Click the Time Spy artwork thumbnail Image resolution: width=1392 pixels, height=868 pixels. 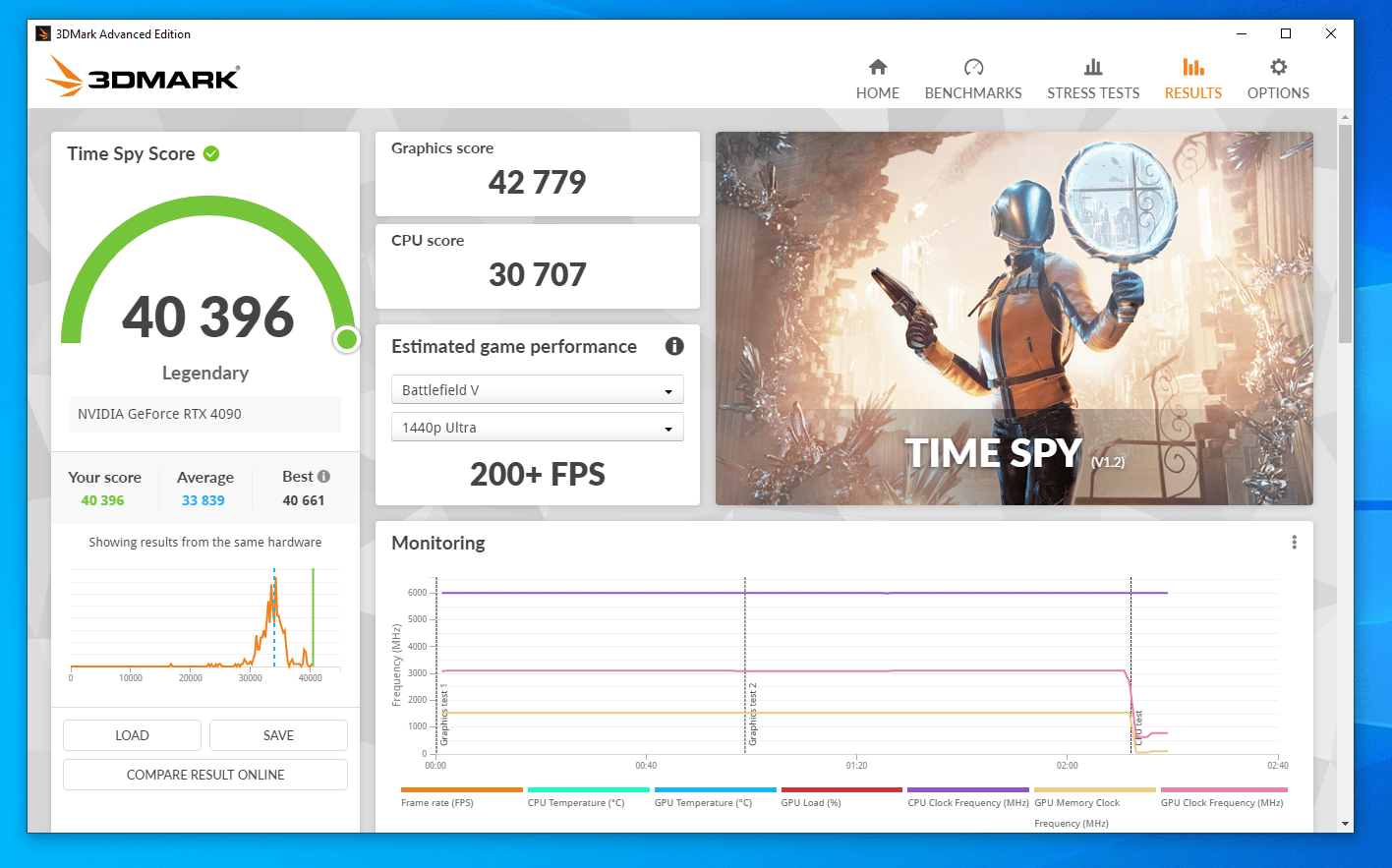tap(1015, 318)
